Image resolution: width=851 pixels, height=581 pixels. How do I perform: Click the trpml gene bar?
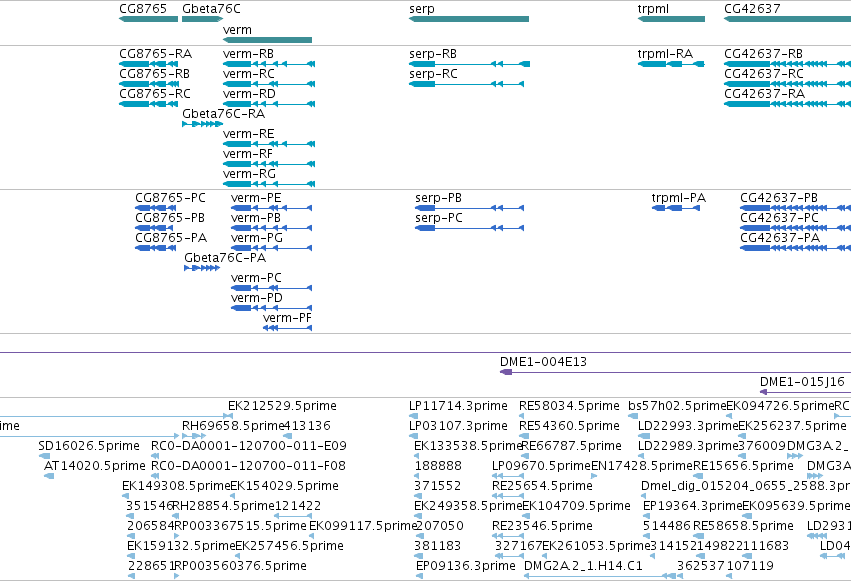click(x=671, y=19)
